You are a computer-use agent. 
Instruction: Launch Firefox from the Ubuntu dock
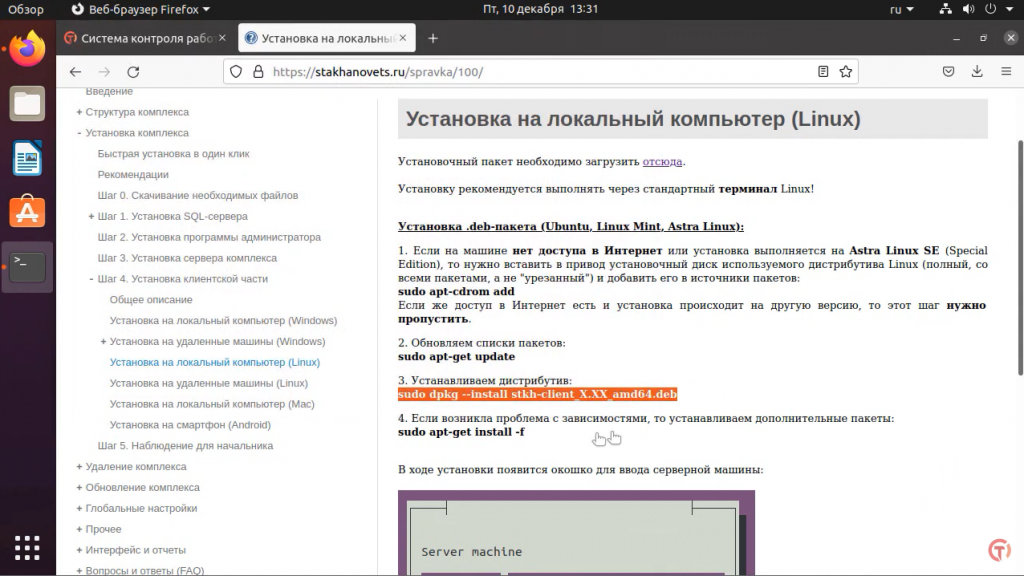pos(27,49)
